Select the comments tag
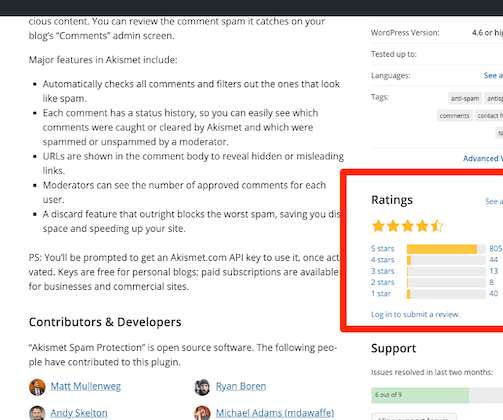Viewport: 503px width, 420px height. click(455, 116)
